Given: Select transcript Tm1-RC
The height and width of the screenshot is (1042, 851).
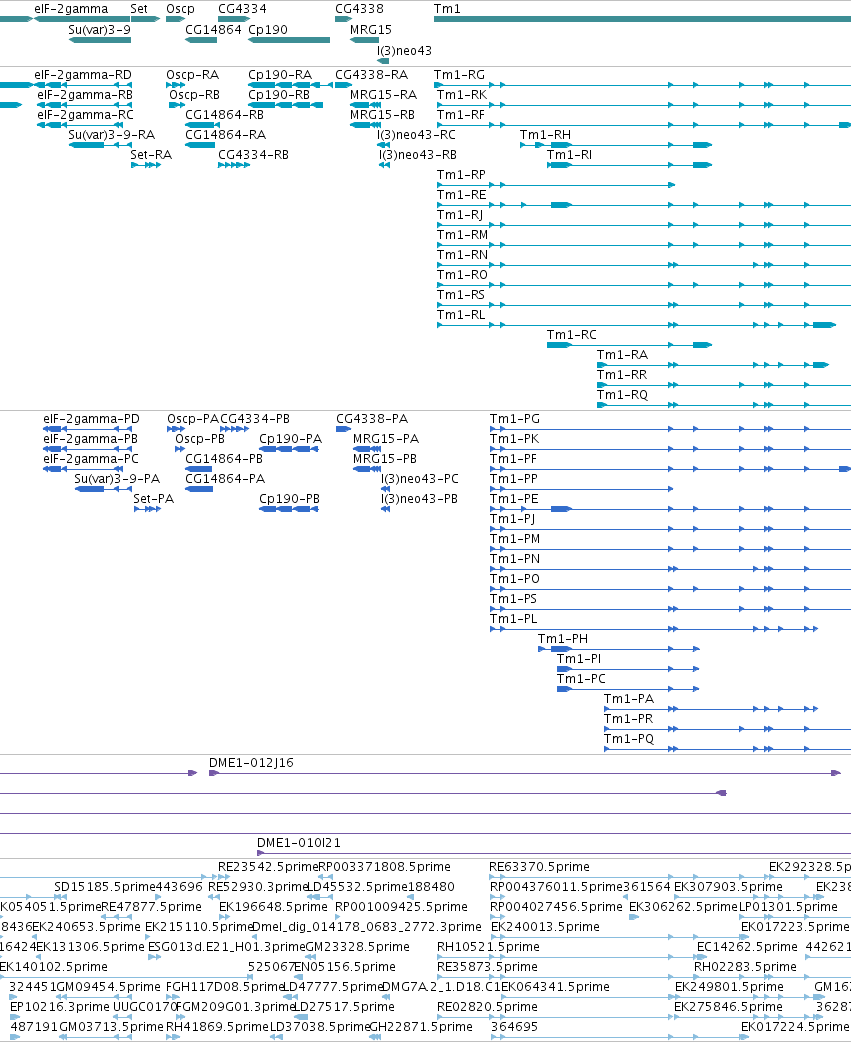Looking at the screenshot, I should click(x=571, y=335).
